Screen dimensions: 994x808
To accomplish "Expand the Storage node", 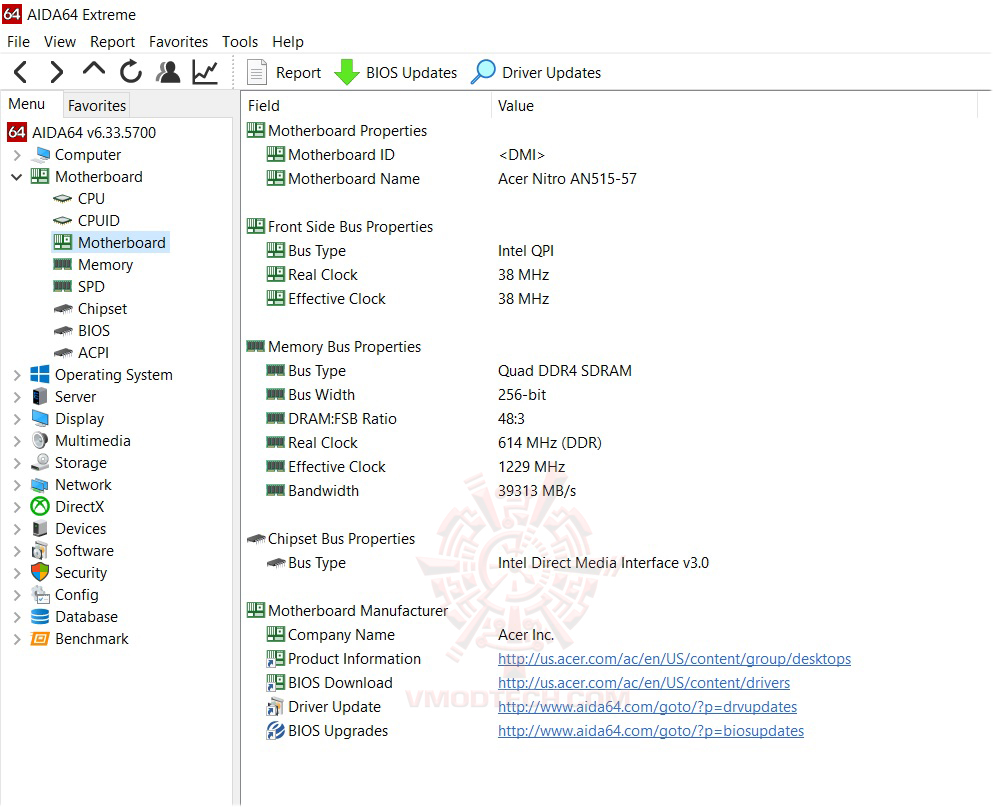I will tap(17, 463).
